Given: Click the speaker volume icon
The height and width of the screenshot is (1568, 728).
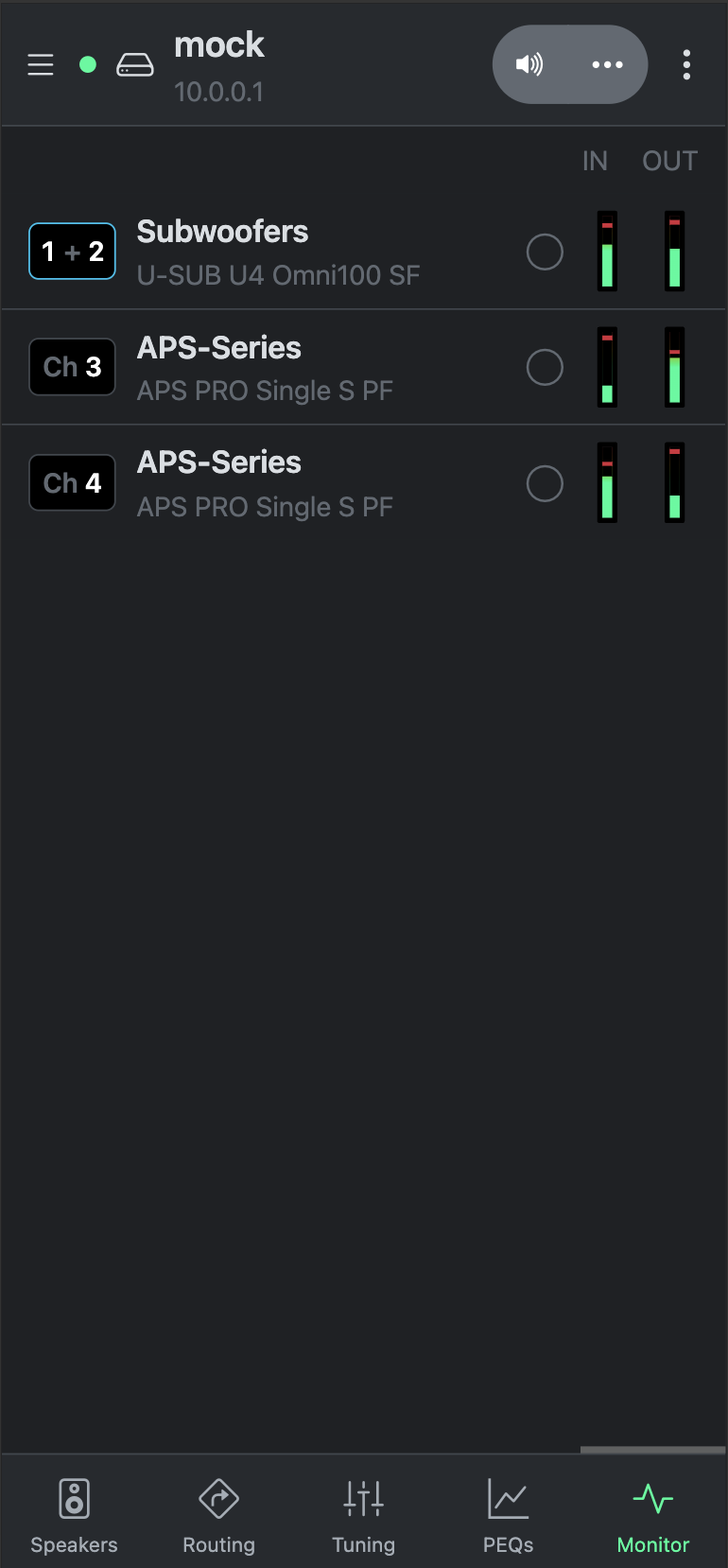Looking at the screenshot, I should [x=529, y=64].
